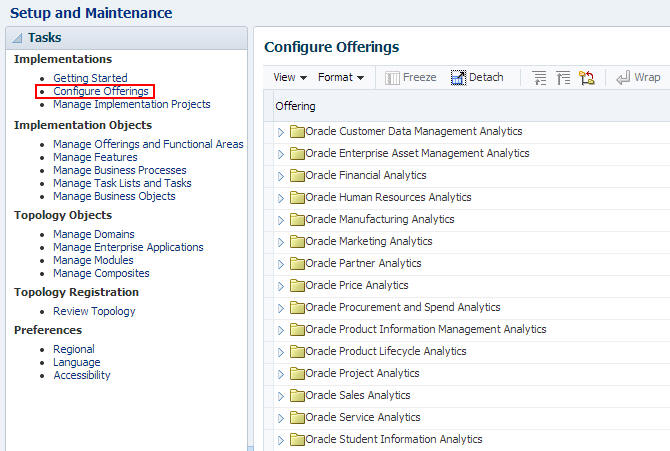Screen dimensions: 670x451
Task: Click the Collapse All rows icon
Action: tap(563, 77)
